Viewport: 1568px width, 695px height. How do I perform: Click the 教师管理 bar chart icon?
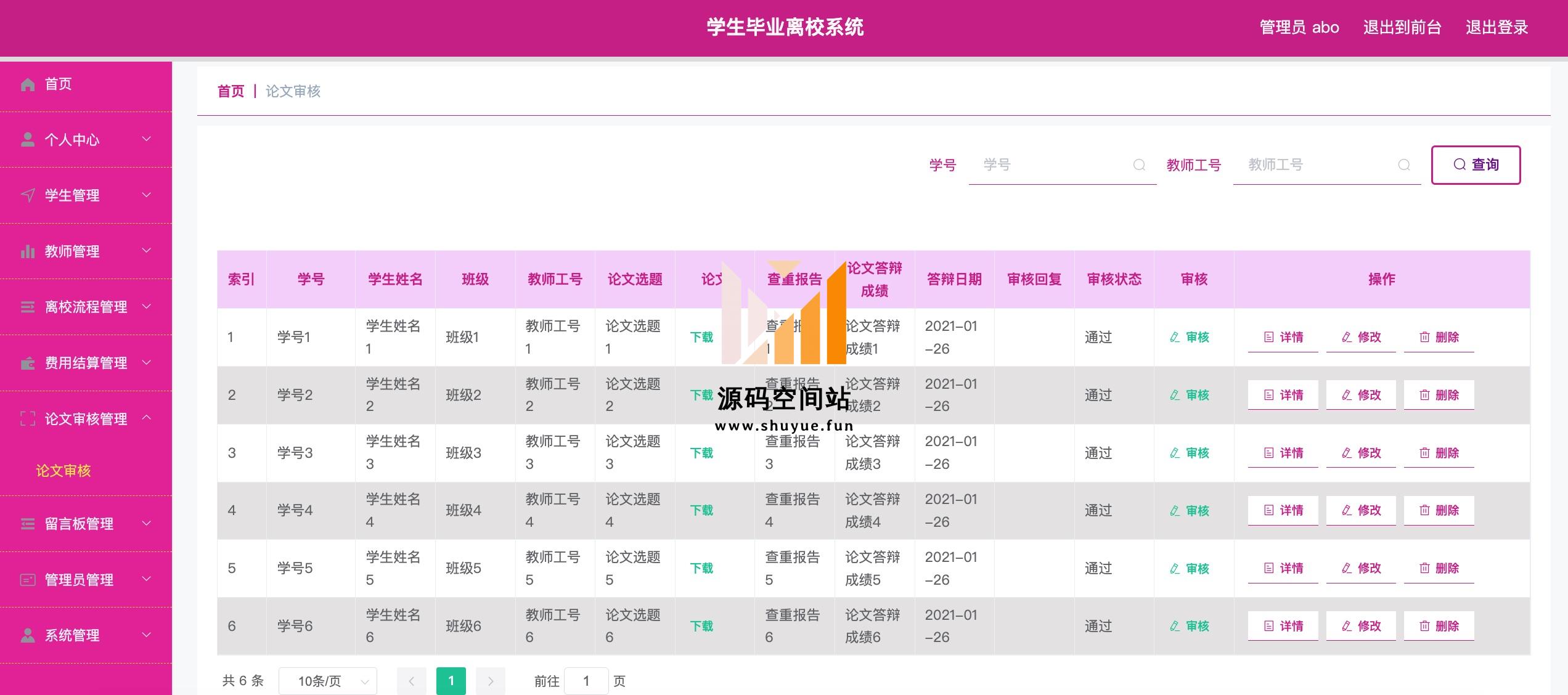[28, 251]
